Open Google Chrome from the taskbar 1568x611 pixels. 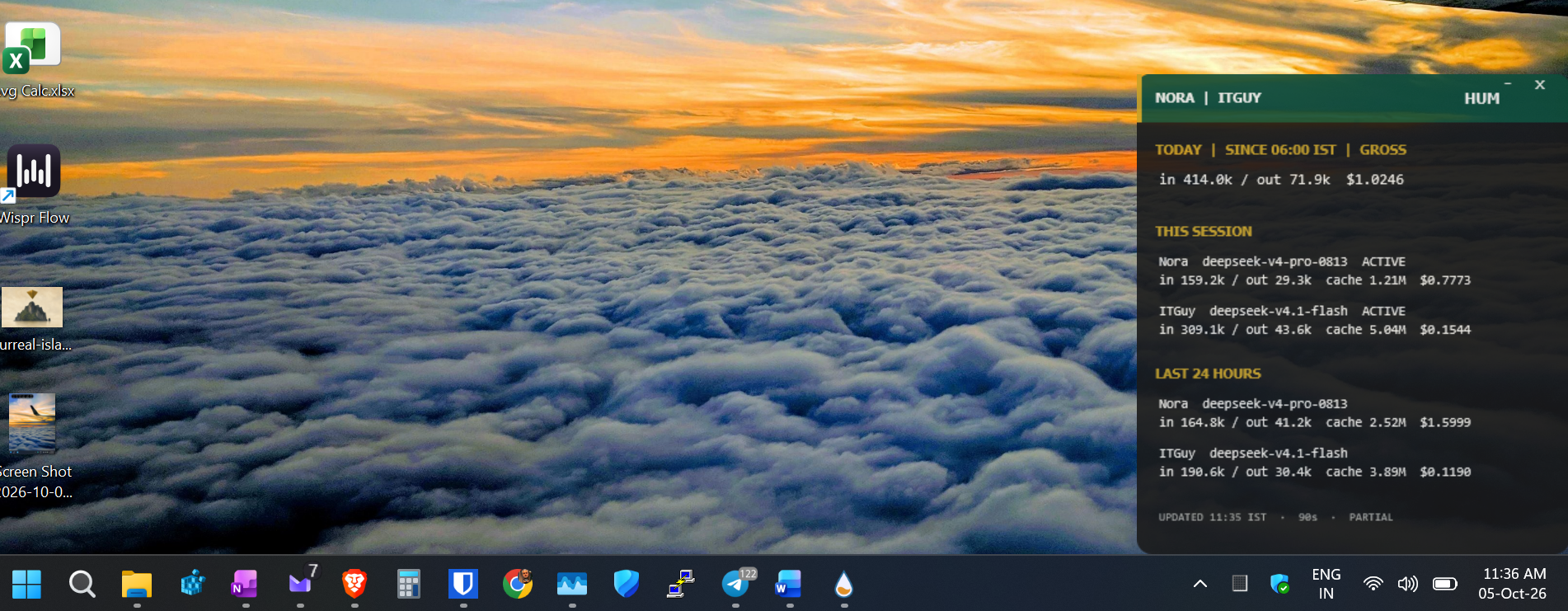pos(518,584)
